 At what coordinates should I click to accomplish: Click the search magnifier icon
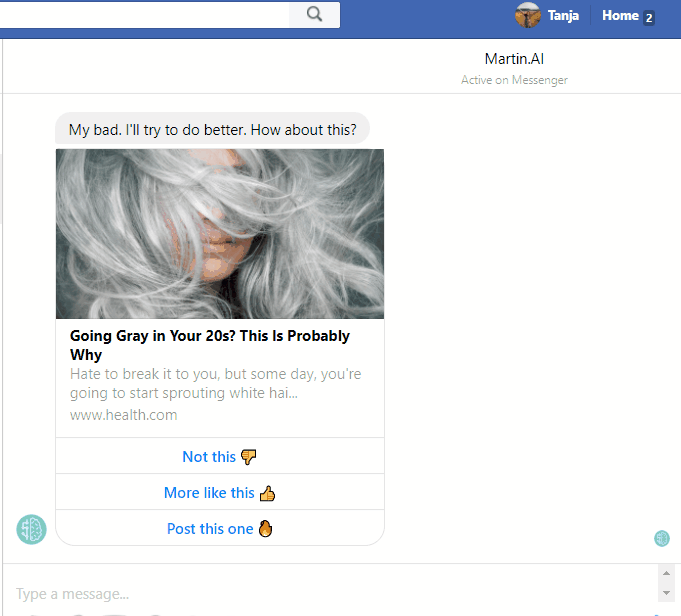[314, 14]
